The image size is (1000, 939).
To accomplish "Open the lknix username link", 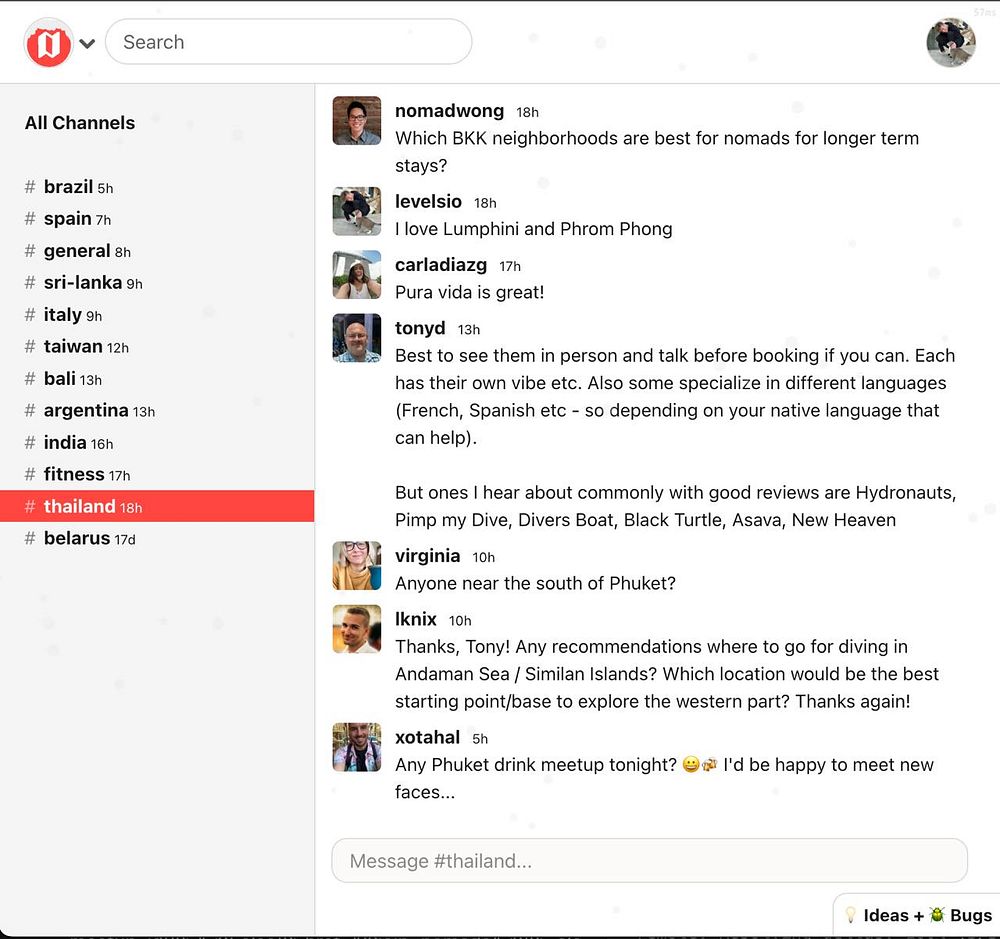I will coord(416,619).
